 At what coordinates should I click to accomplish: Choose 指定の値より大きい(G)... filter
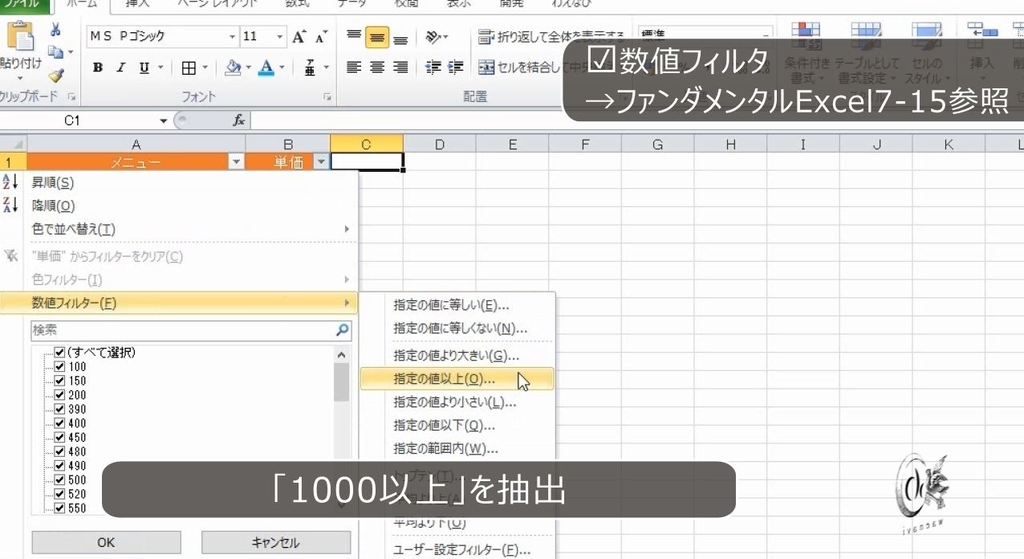(x=457, y=356)
